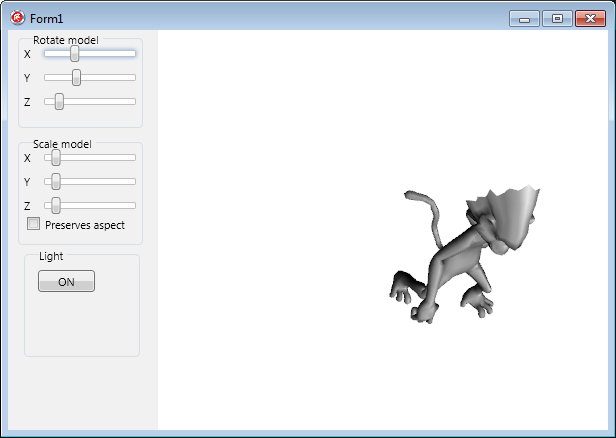The width and height of the screenshot is (616, 438).
Task: Click the Rotate model Z slider thumb
Action: coord(59,101)
